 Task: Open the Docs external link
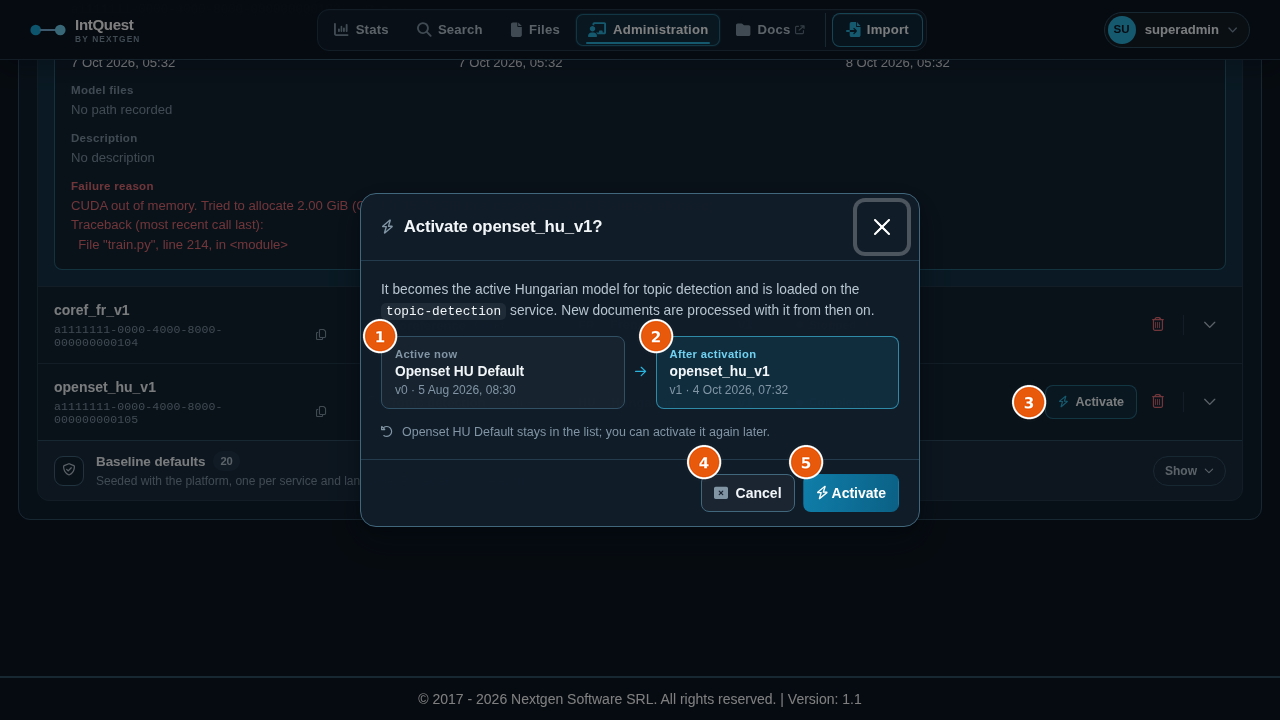click(770, 30)
